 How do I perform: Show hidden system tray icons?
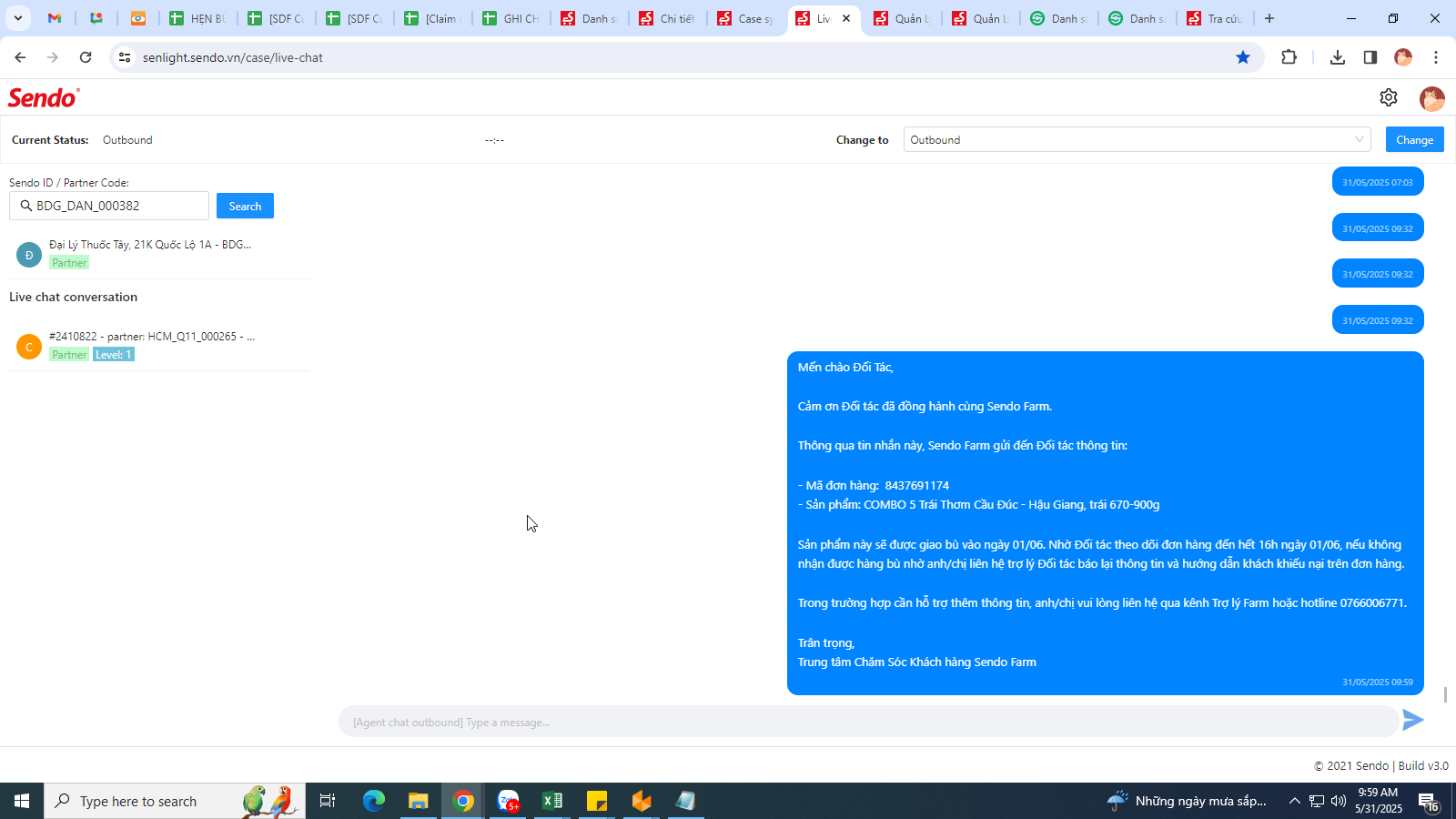point(1294,801)
